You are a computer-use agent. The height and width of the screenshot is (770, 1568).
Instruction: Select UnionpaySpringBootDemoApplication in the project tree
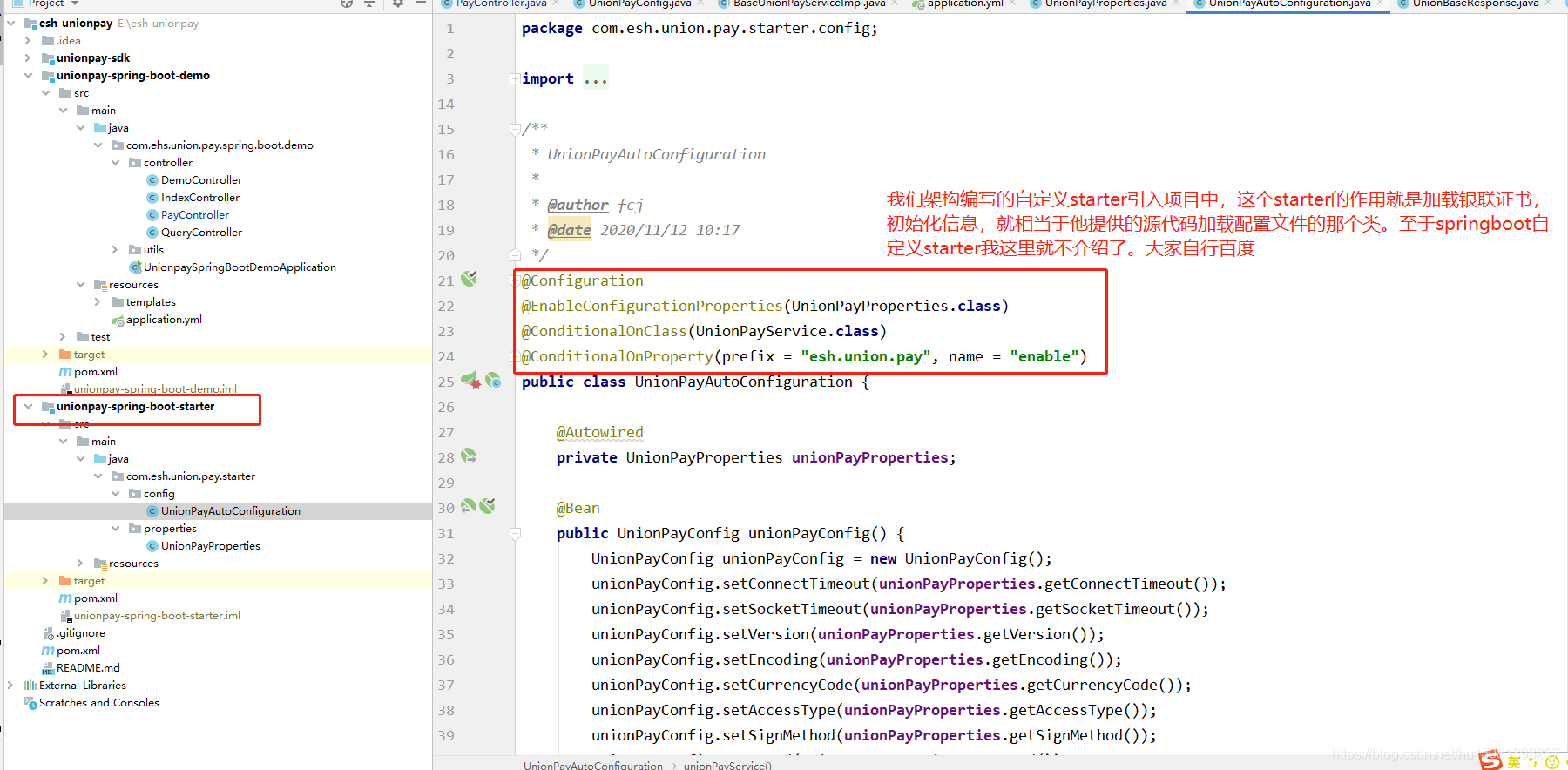[x=240, y=267]
